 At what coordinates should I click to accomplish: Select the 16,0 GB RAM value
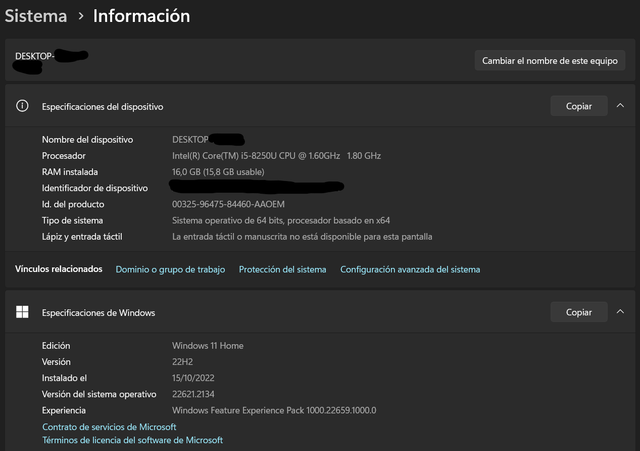coord(218,172)
